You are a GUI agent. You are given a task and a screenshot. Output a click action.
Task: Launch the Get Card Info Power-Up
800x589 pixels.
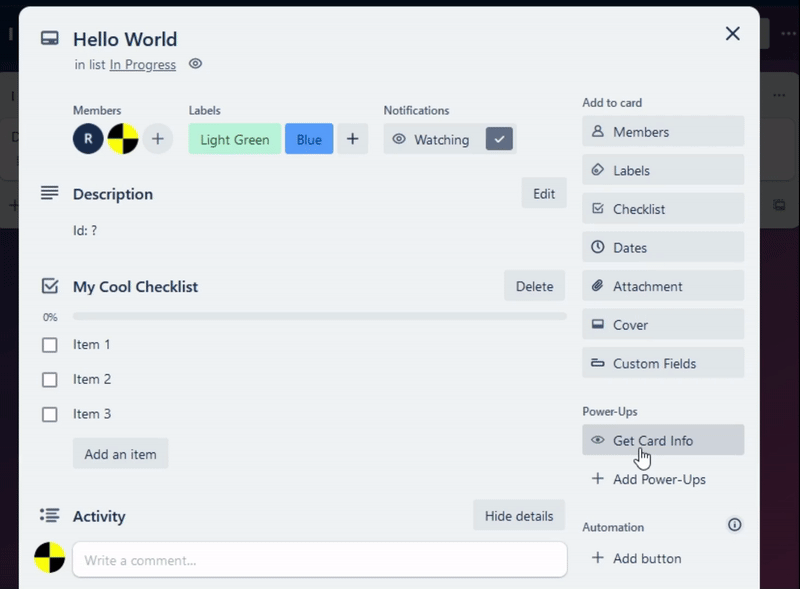(x=662, y=440)
